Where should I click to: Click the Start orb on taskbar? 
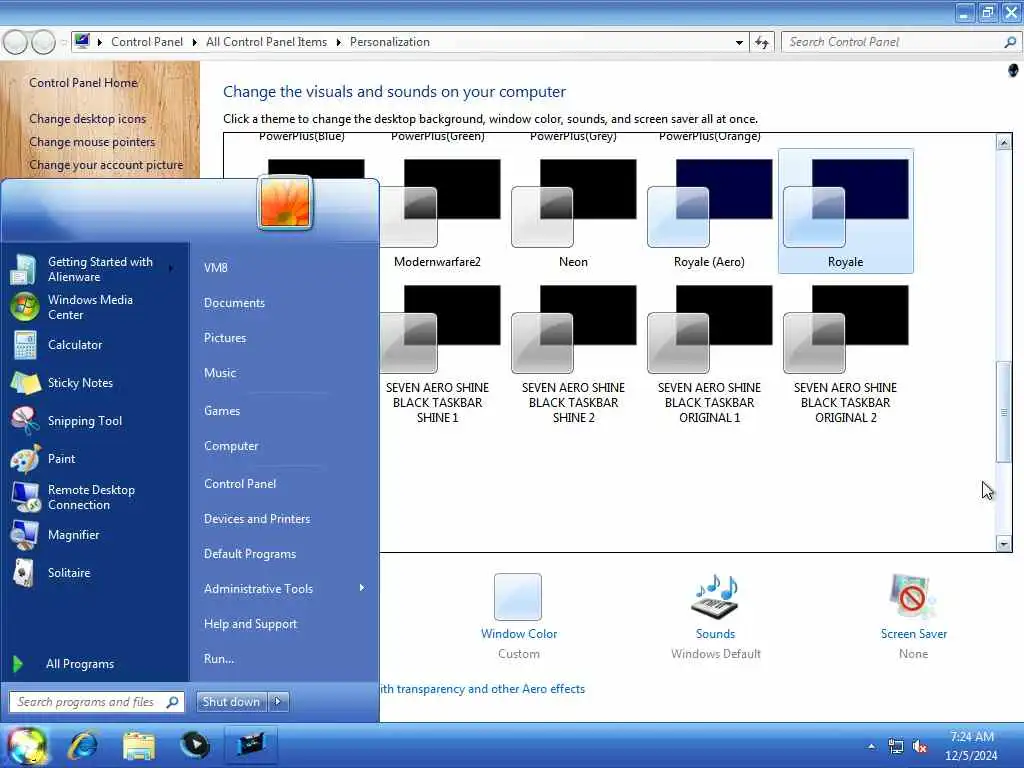(x=26, y=746)
